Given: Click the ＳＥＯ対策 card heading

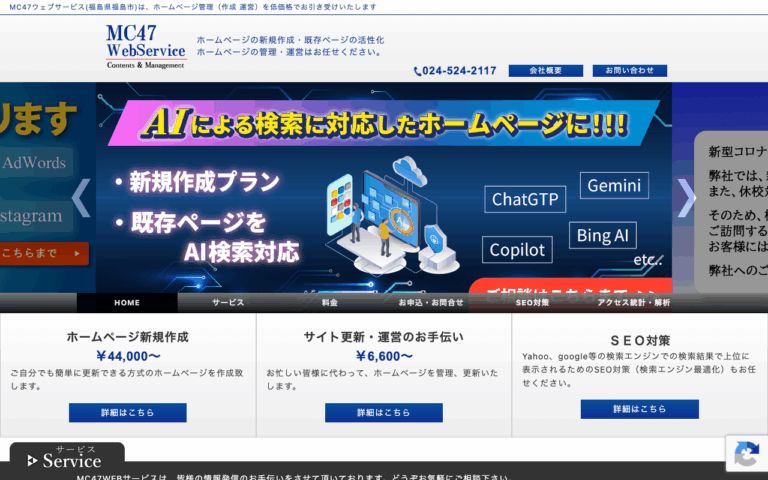Looking at the screenshot, I should pyautogui.click(x=640, y=340).
